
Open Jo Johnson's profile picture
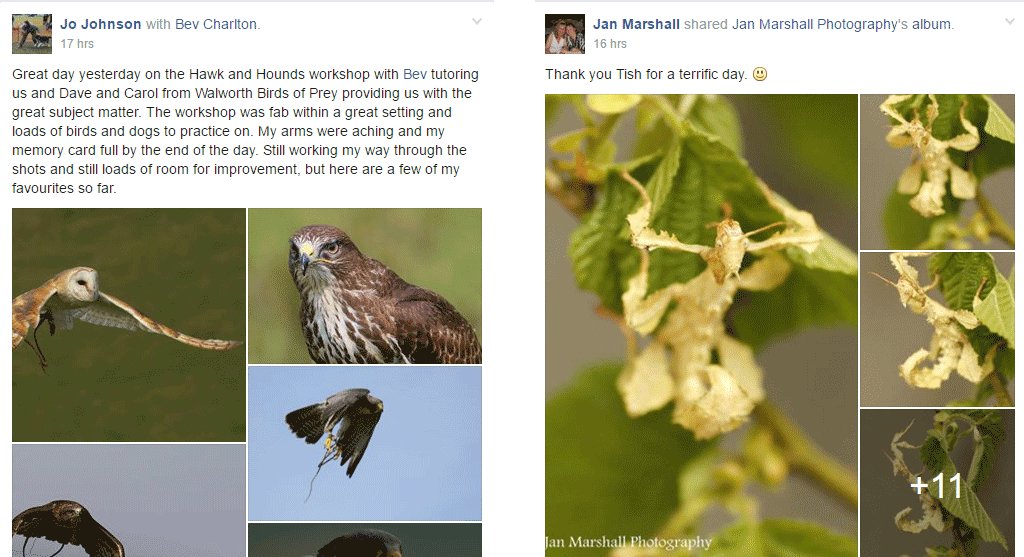(32, 34)
